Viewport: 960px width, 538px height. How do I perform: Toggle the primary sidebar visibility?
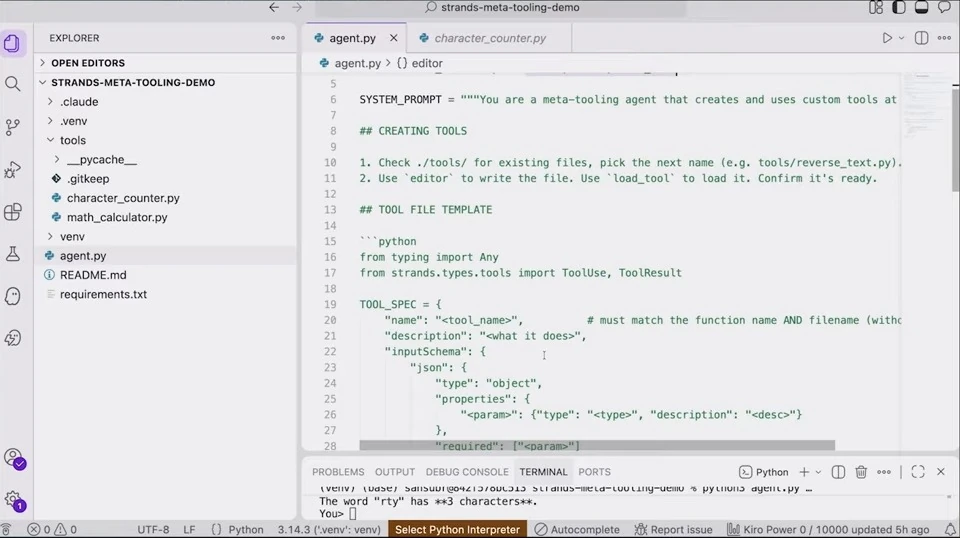tap(899, 7)
